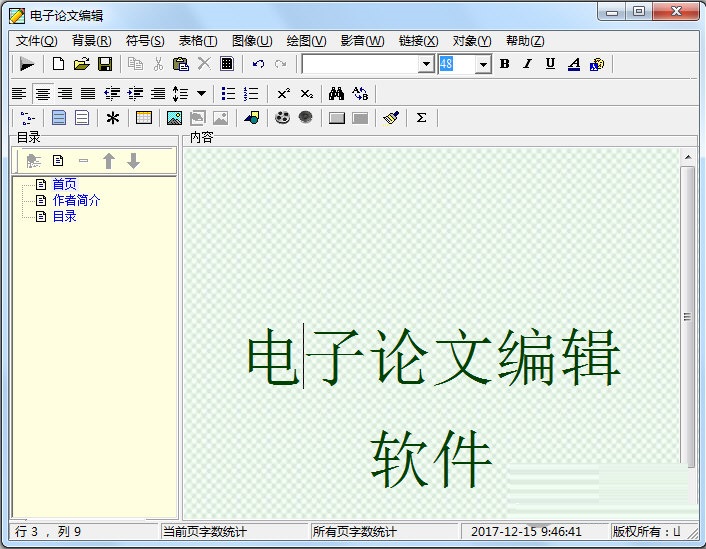Open Find with binoculars icon

point(336,94)
